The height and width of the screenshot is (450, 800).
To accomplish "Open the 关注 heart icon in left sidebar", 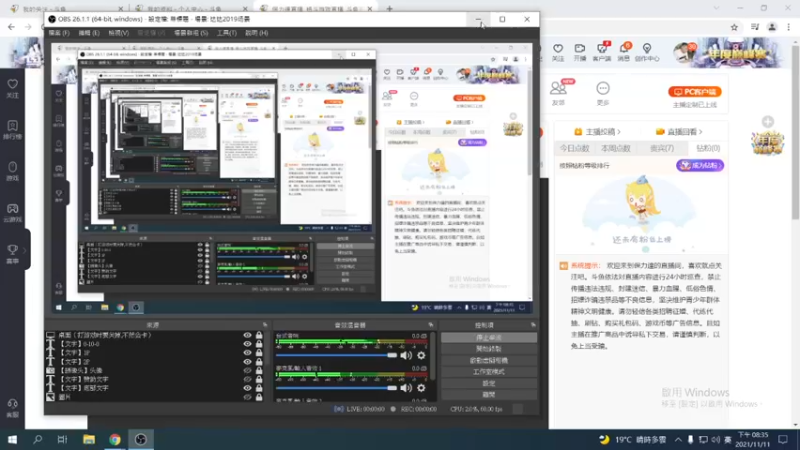I will coord(12,84).
